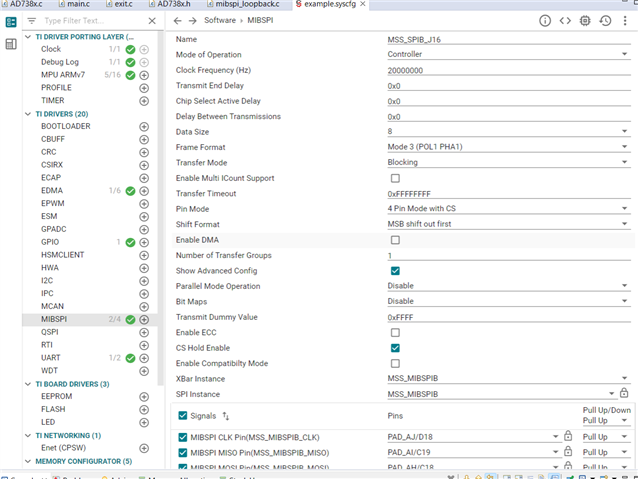Add a CRC driver instance
The width and height of the screenshot is (638, 479).
[144, 152]
